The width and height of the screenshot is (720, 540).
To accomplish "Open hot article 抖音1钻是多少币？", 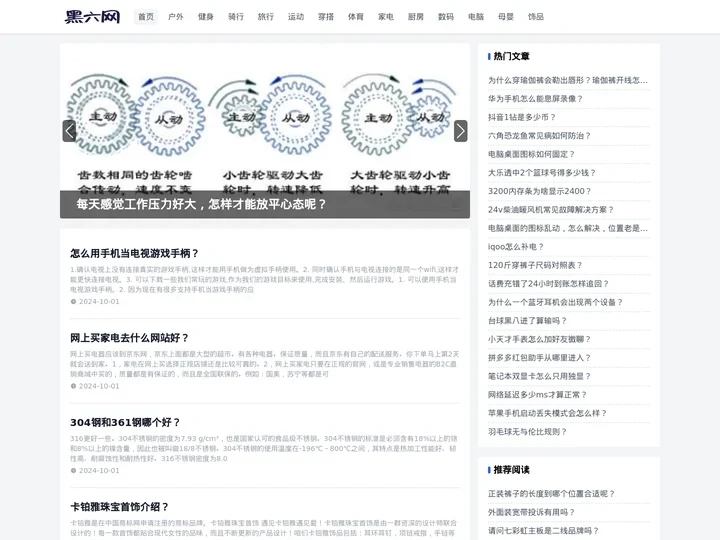I will pos(522,117).
